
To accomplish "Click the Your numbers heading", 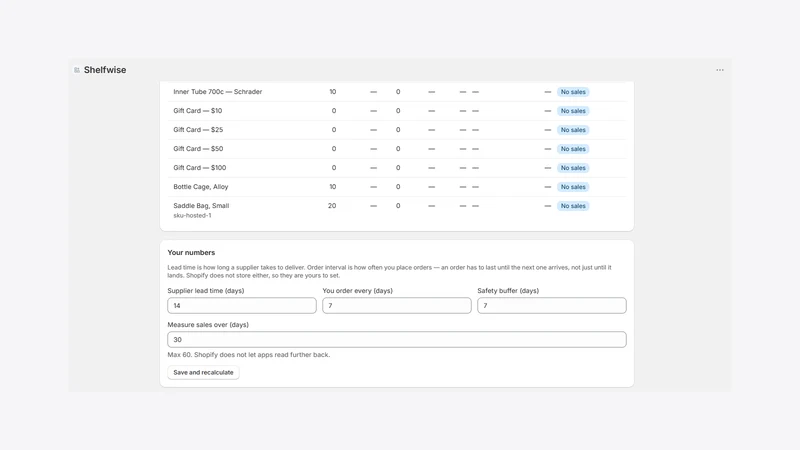I will pyautogui.click(x=191, y=253).
